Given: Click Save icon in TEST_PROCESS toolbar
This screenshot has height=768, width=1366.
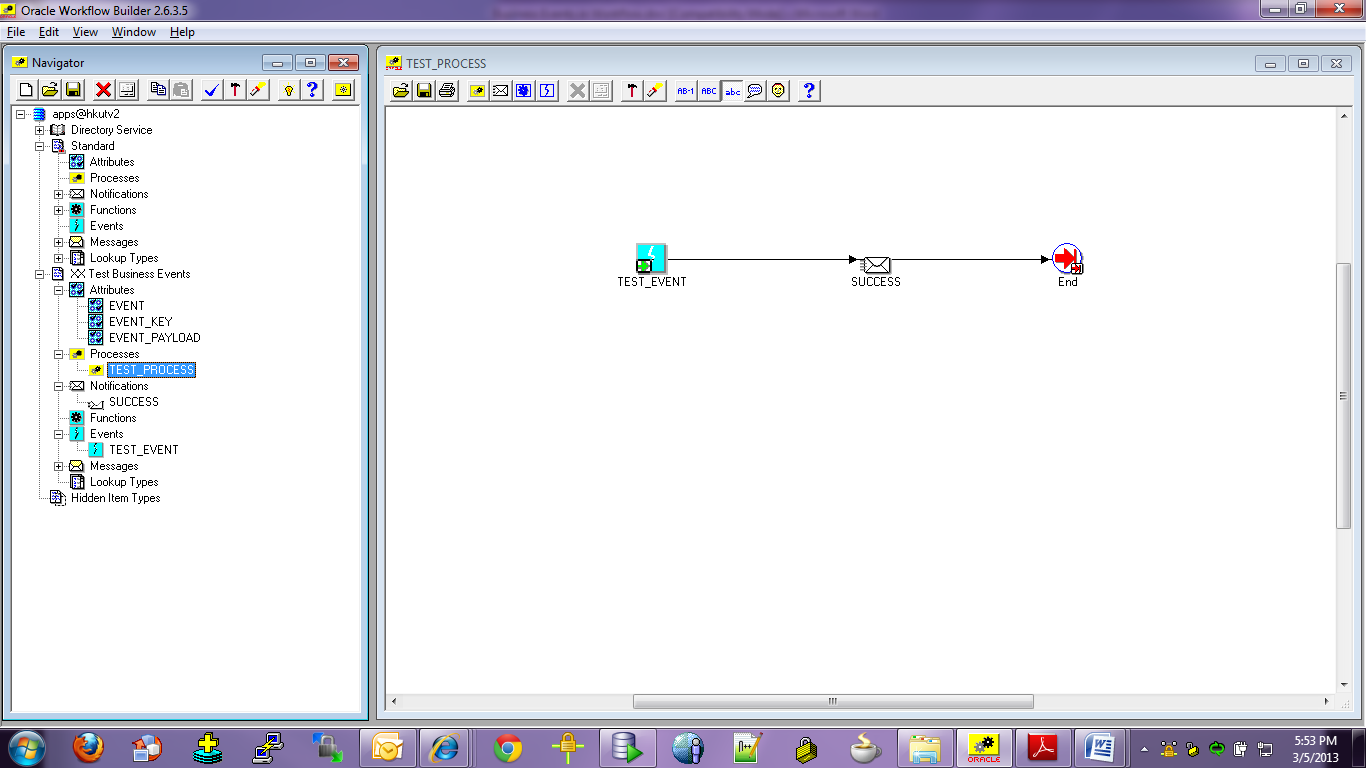Looking at the screenshot, I should (x=424, y=91).
